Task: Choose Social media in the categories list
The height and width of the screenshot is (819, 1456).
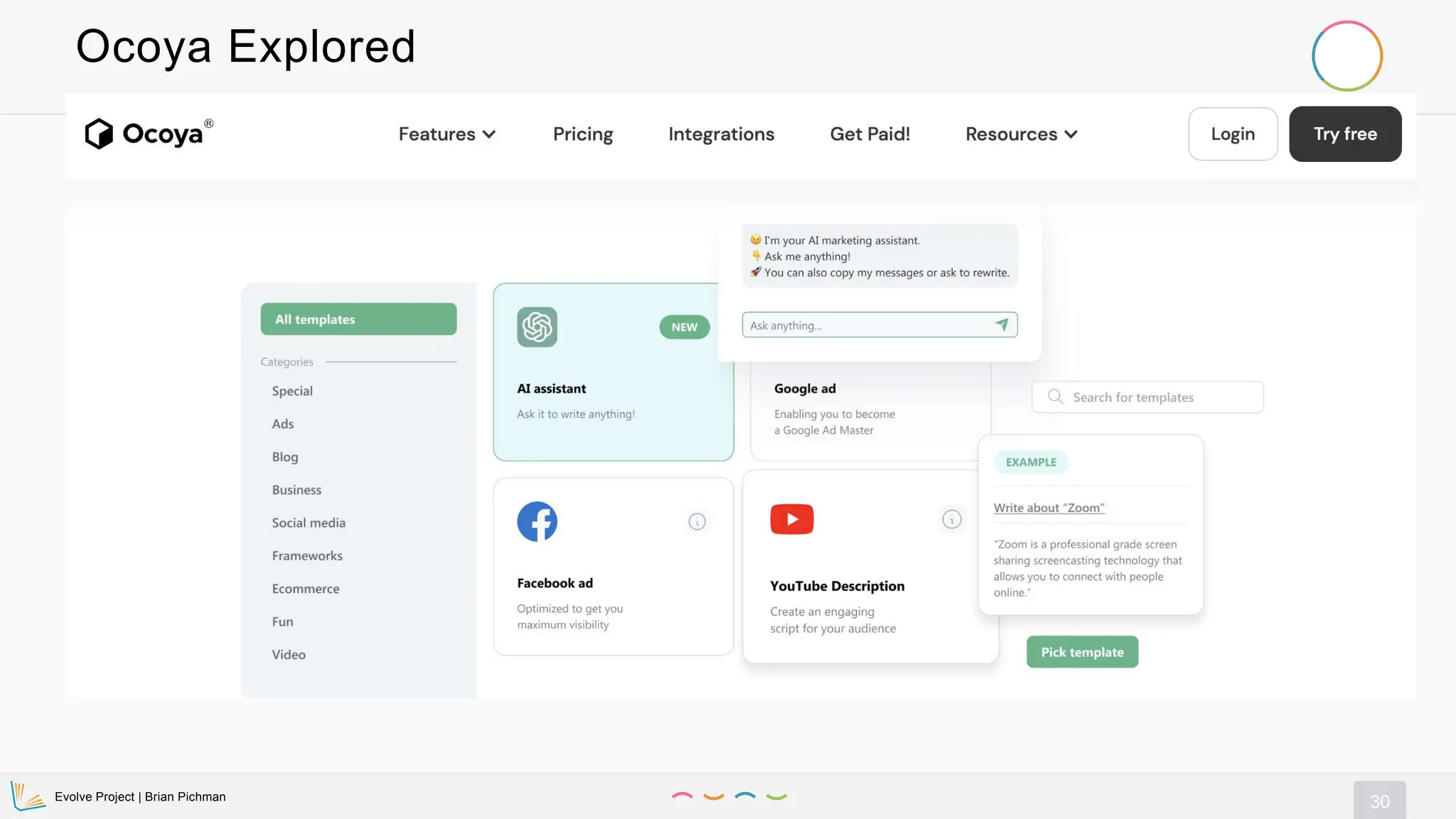Action: click(309, 523)
